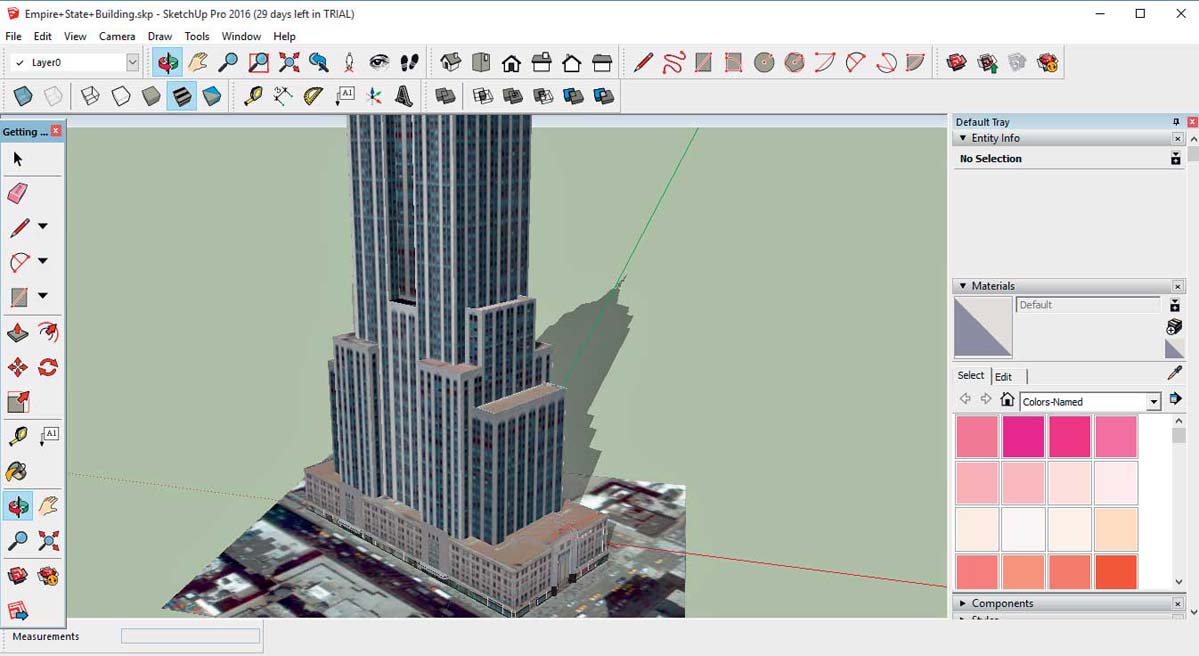Open the materials Details arrow menu

(x=1175, y=398)
